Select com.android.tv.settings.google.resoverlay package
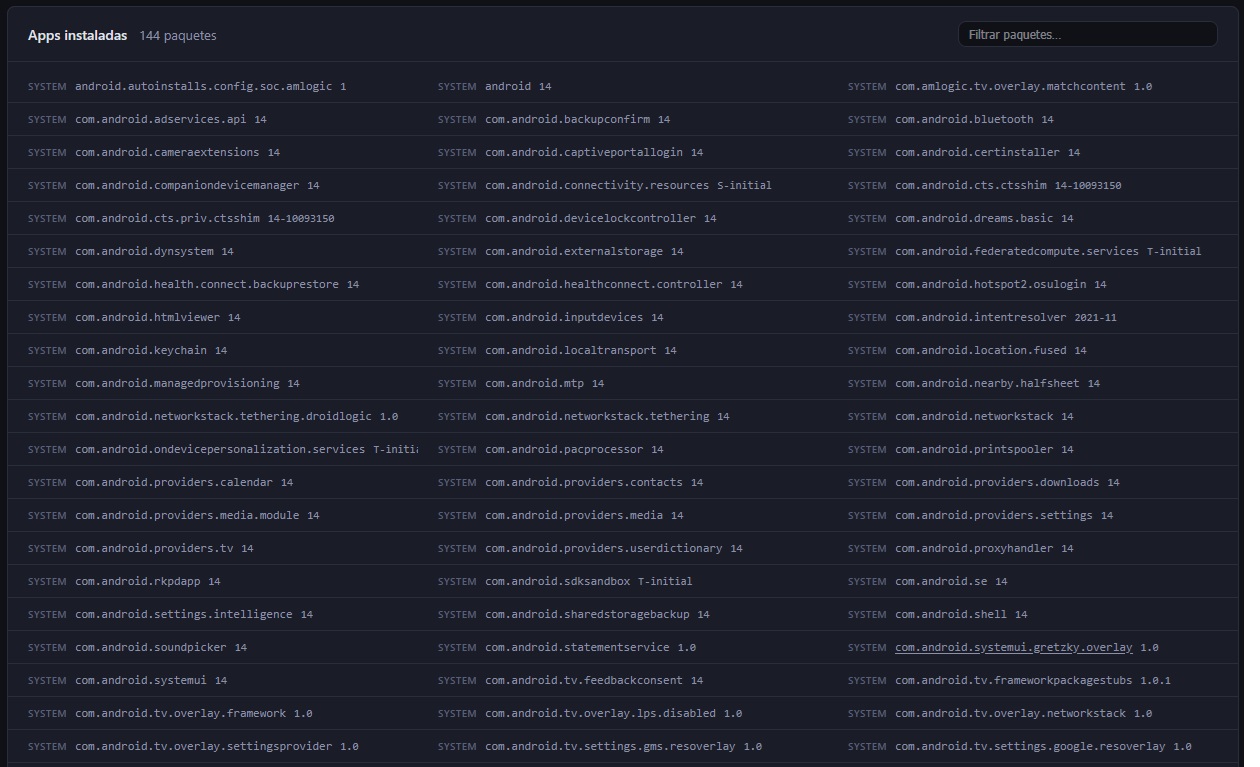Screen dimensions: 1260x767 pos(1030,746)
